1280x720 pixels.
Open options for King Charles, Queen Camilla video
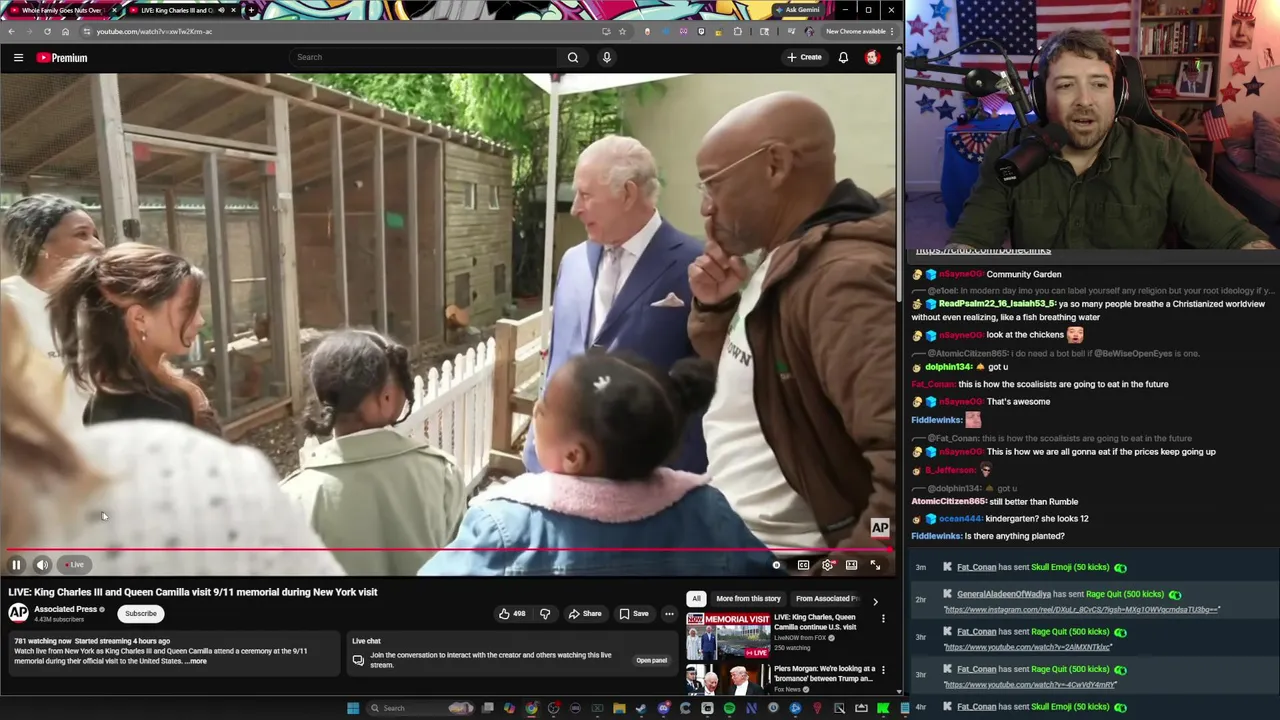click(883, 619)
